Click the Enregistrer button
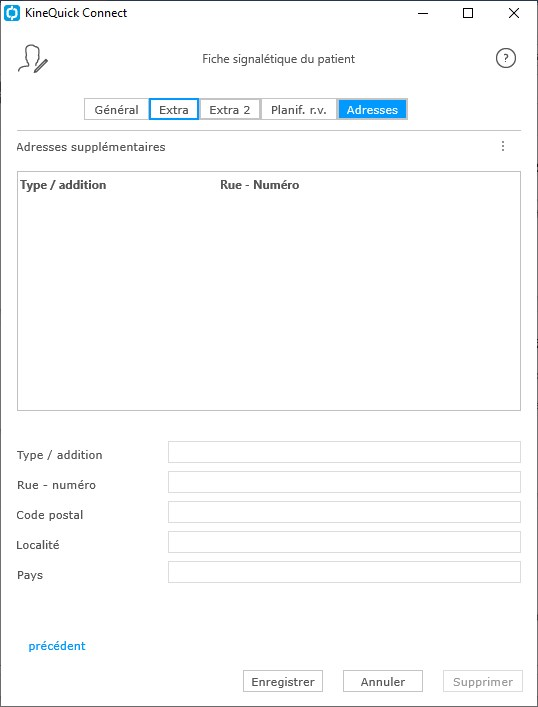538x707 pixels. 283,681
